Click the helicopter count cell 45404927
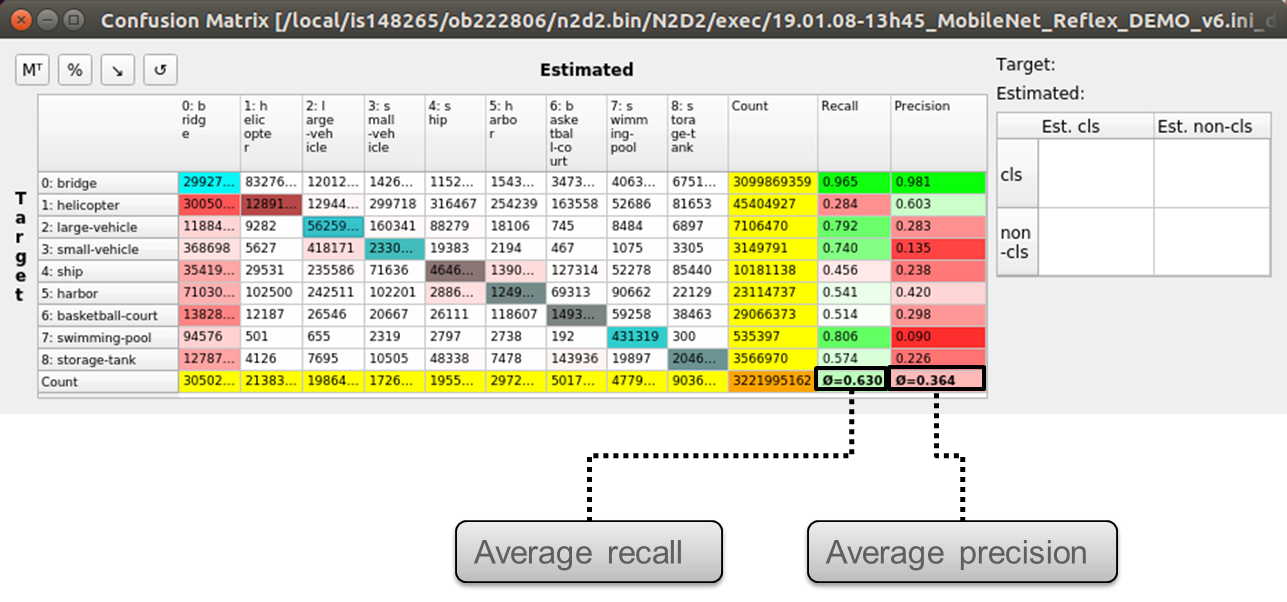The width and height of the screenshot is (1287, 602). [773, 205]
